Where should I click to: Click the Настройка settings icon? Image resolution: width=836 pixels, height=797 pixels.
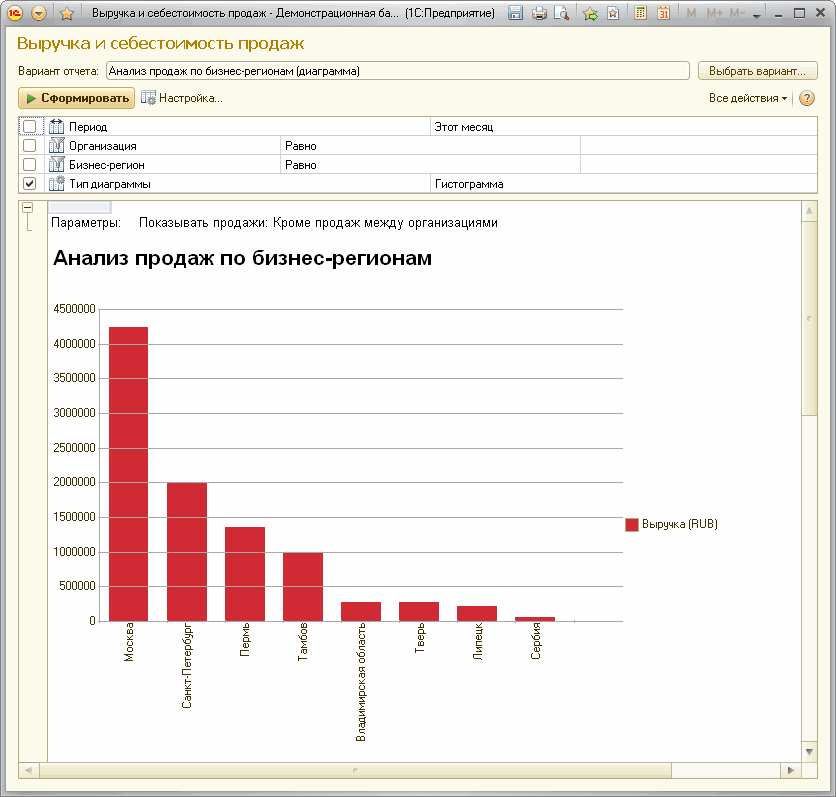149,98
